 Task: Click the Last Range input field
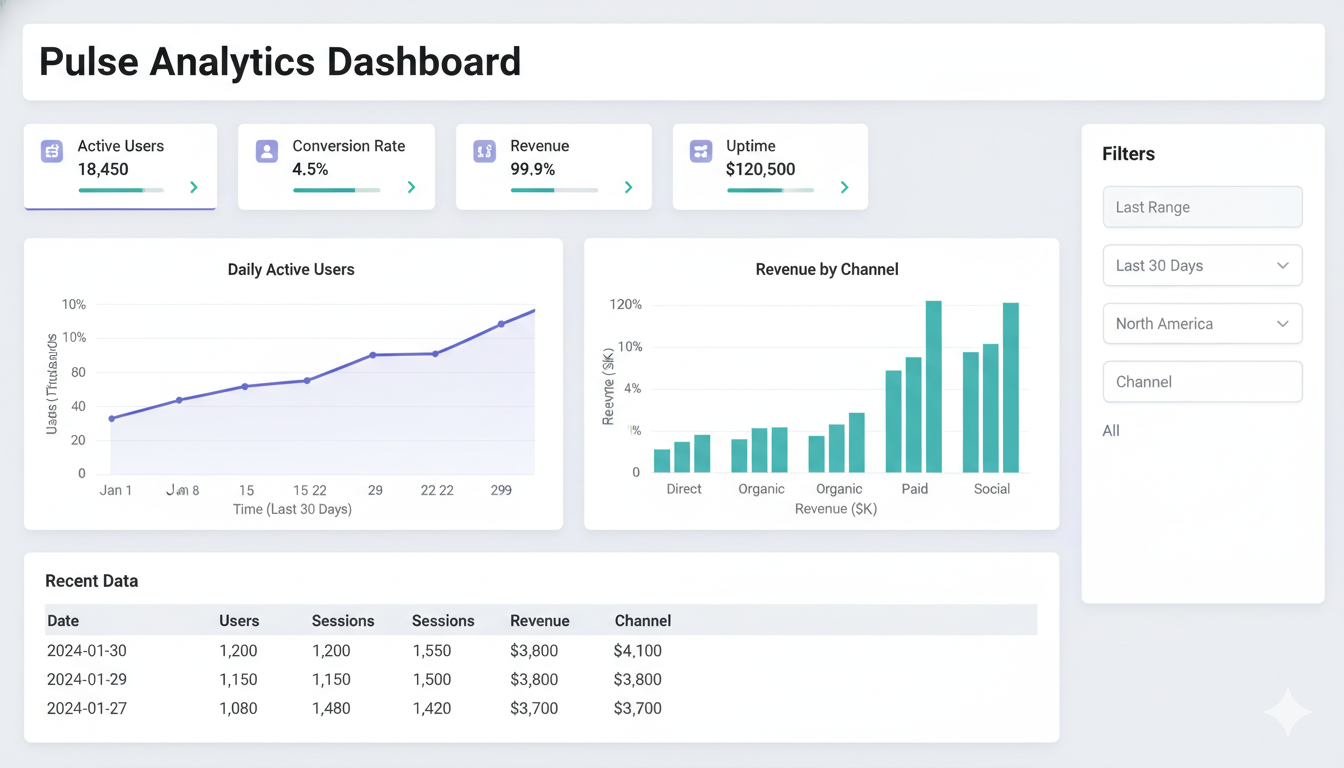tap(1202, 207)
